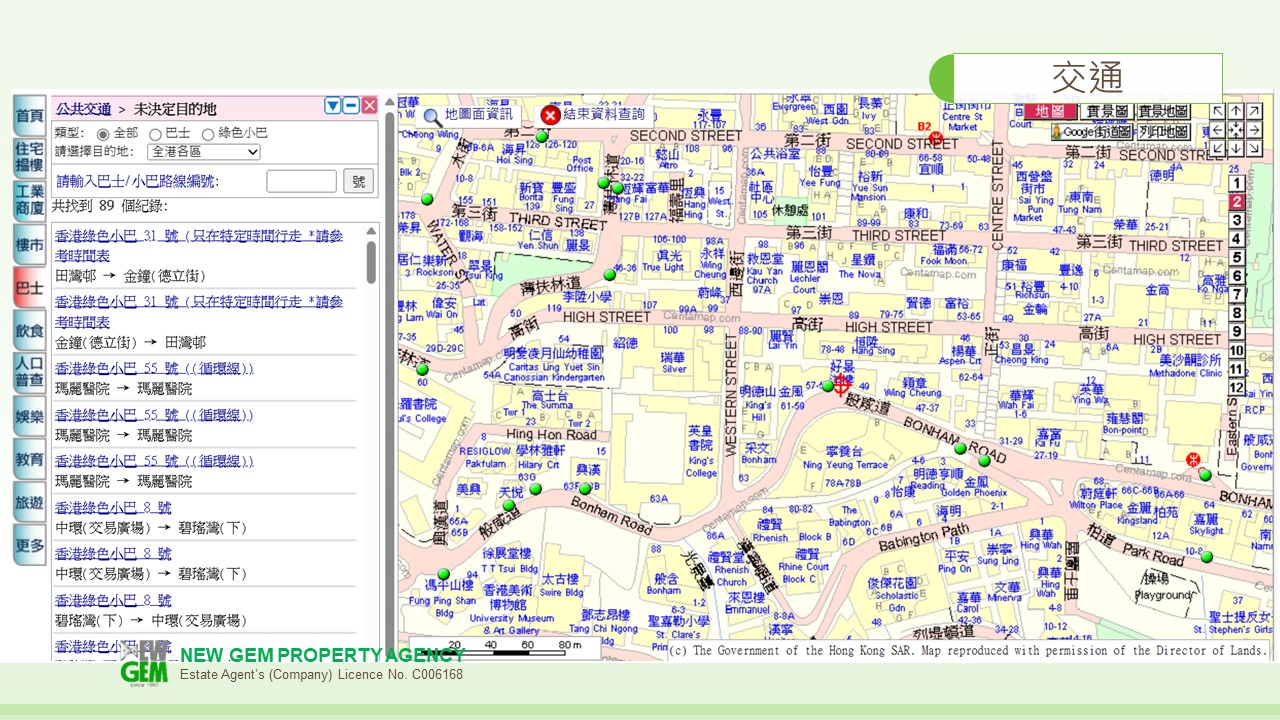The width and height of the screenshot is (1280, 720).
Task: Pan the map left with the left arrow
Action: 1217,129
